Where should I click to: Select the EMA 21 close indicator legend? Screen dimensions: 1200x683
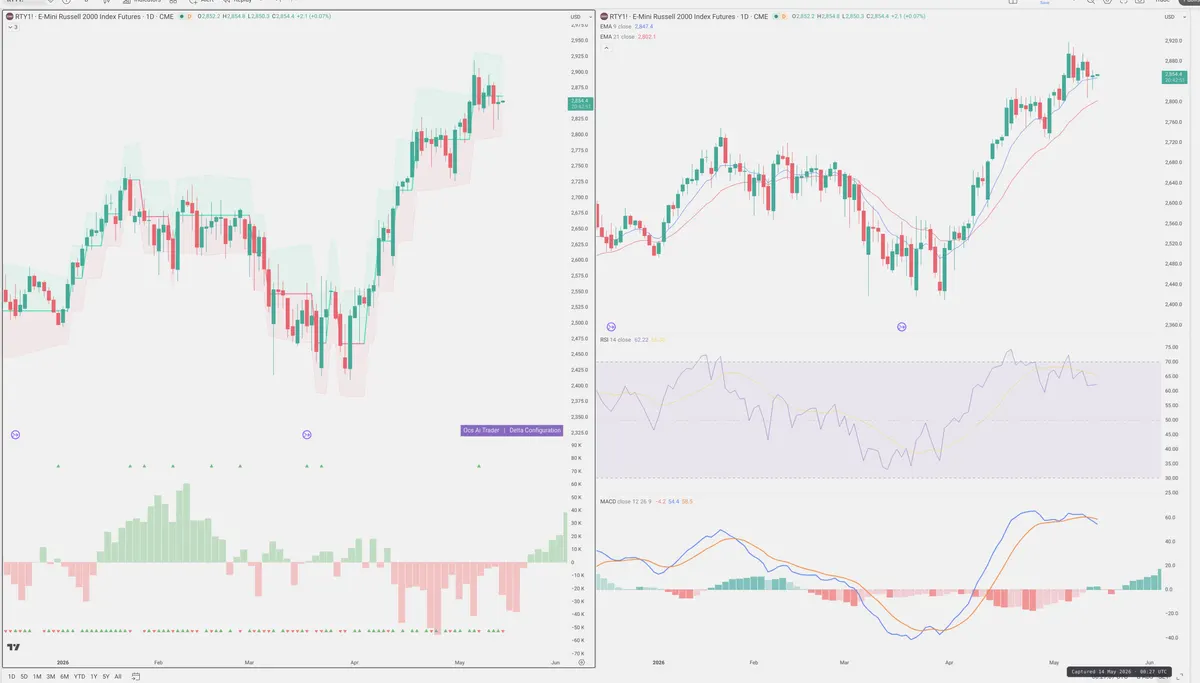628,37
